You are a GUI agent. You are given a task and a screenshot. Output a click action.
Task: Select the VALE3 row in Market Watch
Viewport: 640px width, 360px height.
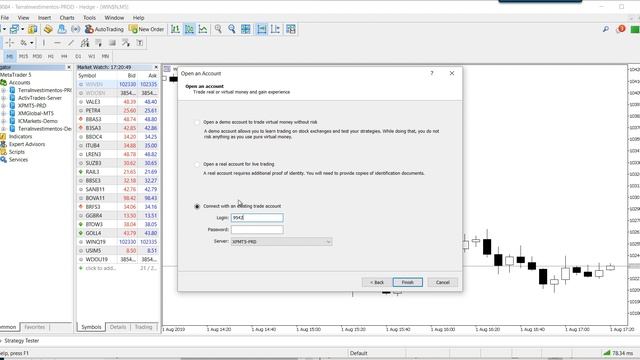(x=118, y=102)
